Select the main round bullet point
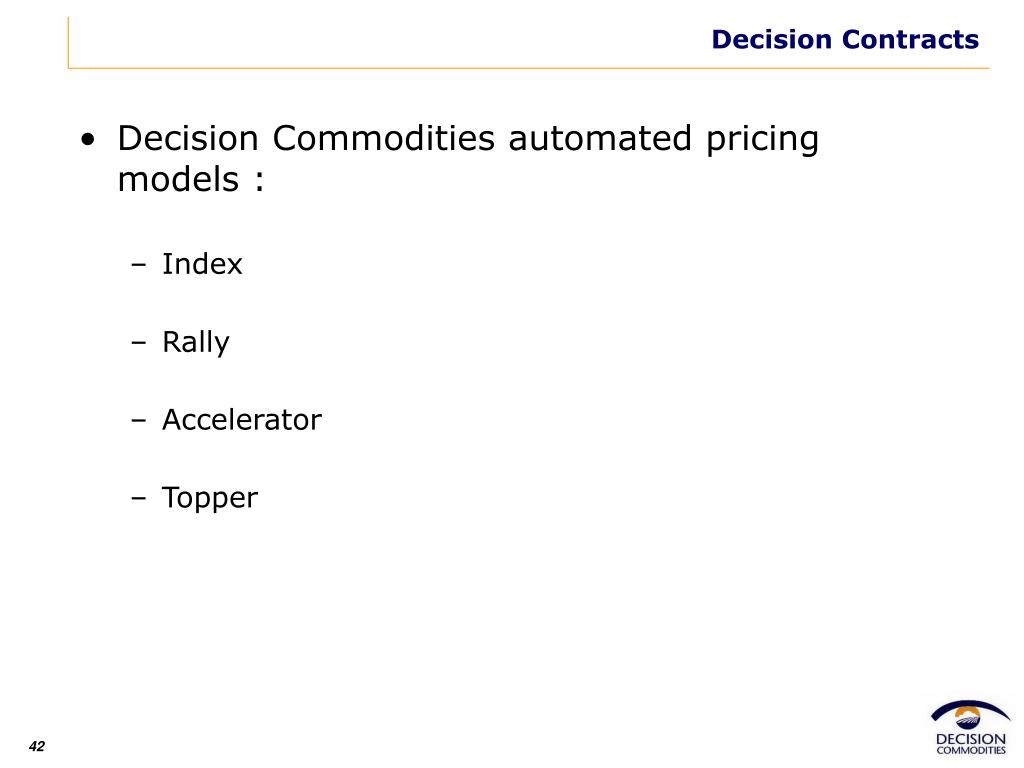Image resolution: width=1024 pixels, height=768 pixels. [88, 140]
